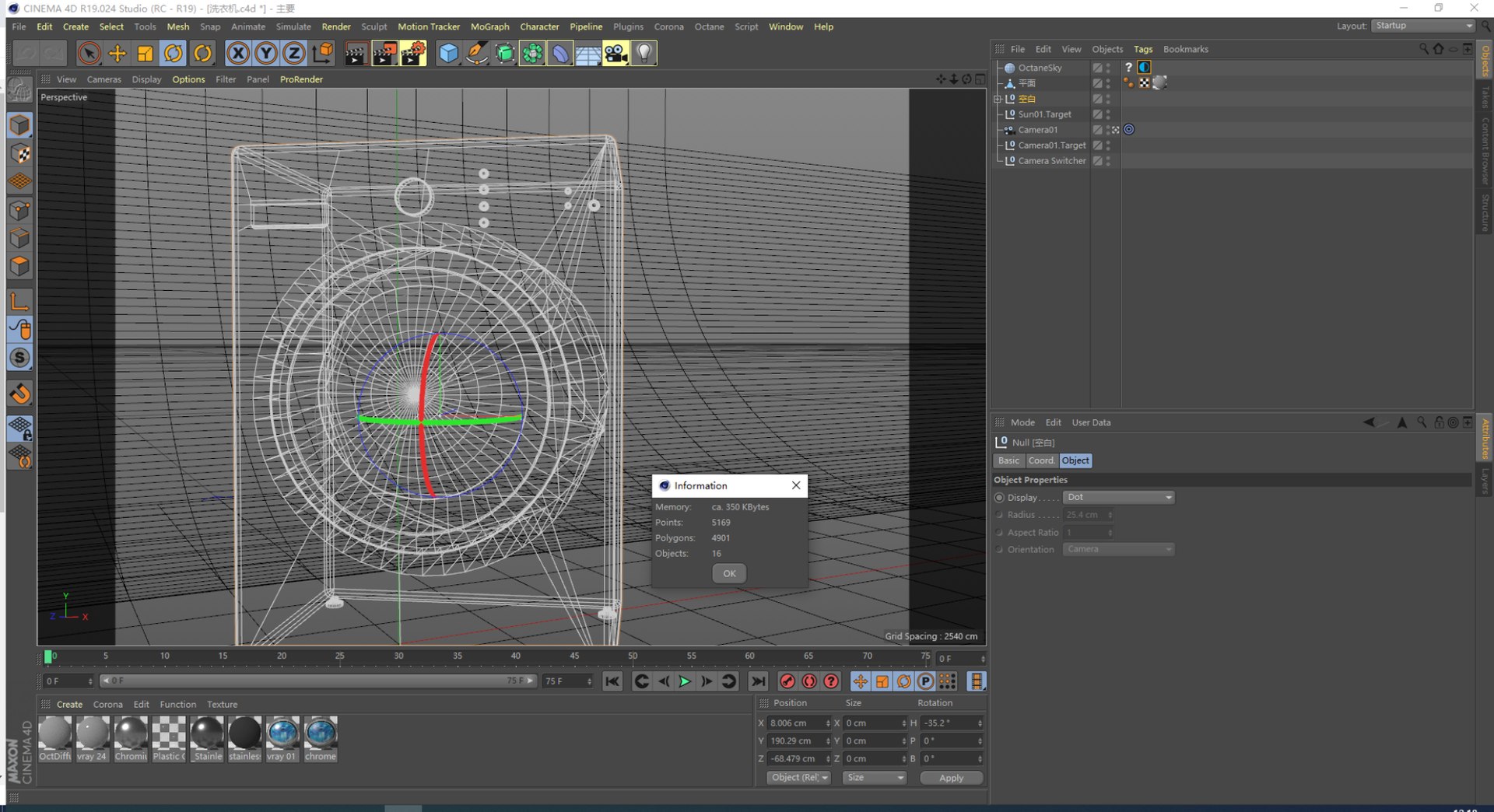Click the Light object icon
Image resolution: width=1494 pixels, height=812 pixels.
click(644, 53)
